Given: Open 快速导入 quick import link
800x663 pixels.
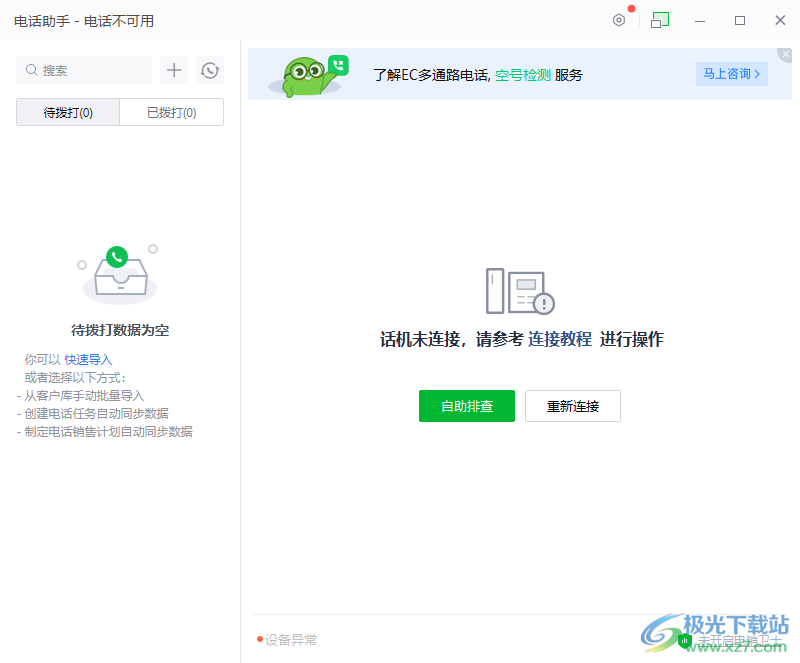Looking at the screenshot, I should pos(88,360).
